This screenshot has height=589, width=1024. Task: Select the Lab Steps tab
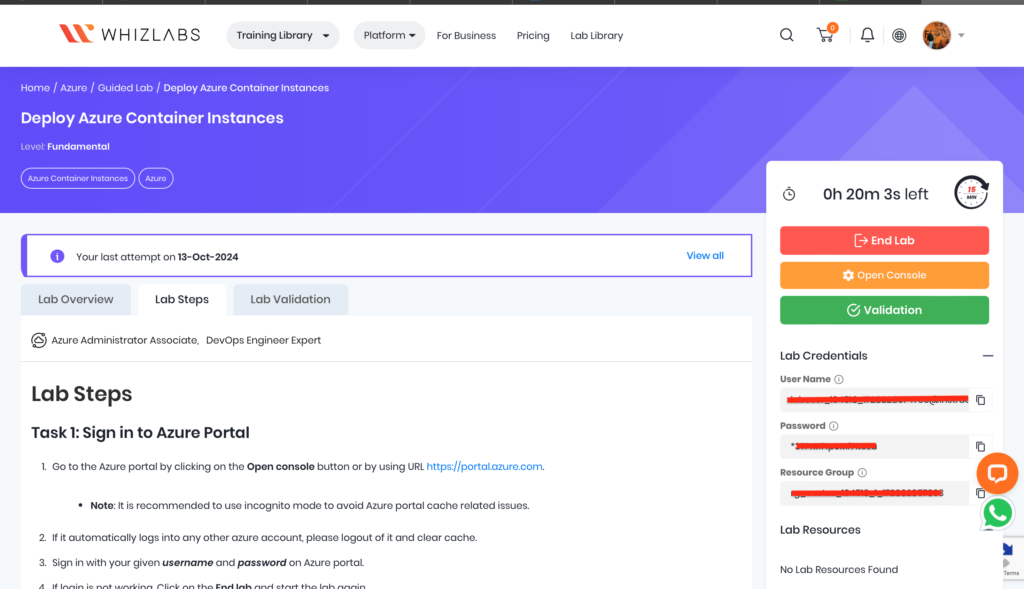point(182,299)
